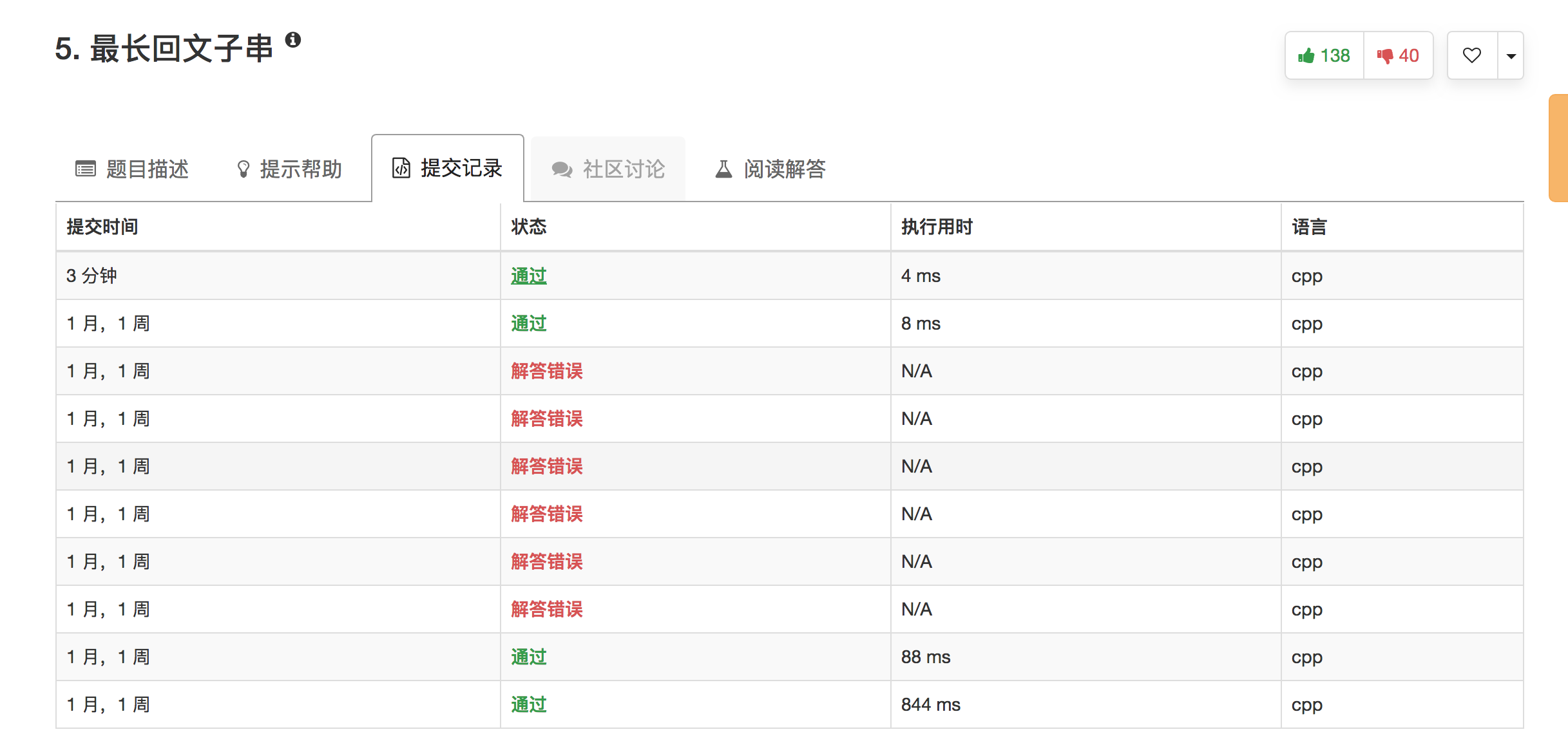Click the 提交时间 column header
Viewport: 1568px width, 752px height.
(x=102, y=227)
